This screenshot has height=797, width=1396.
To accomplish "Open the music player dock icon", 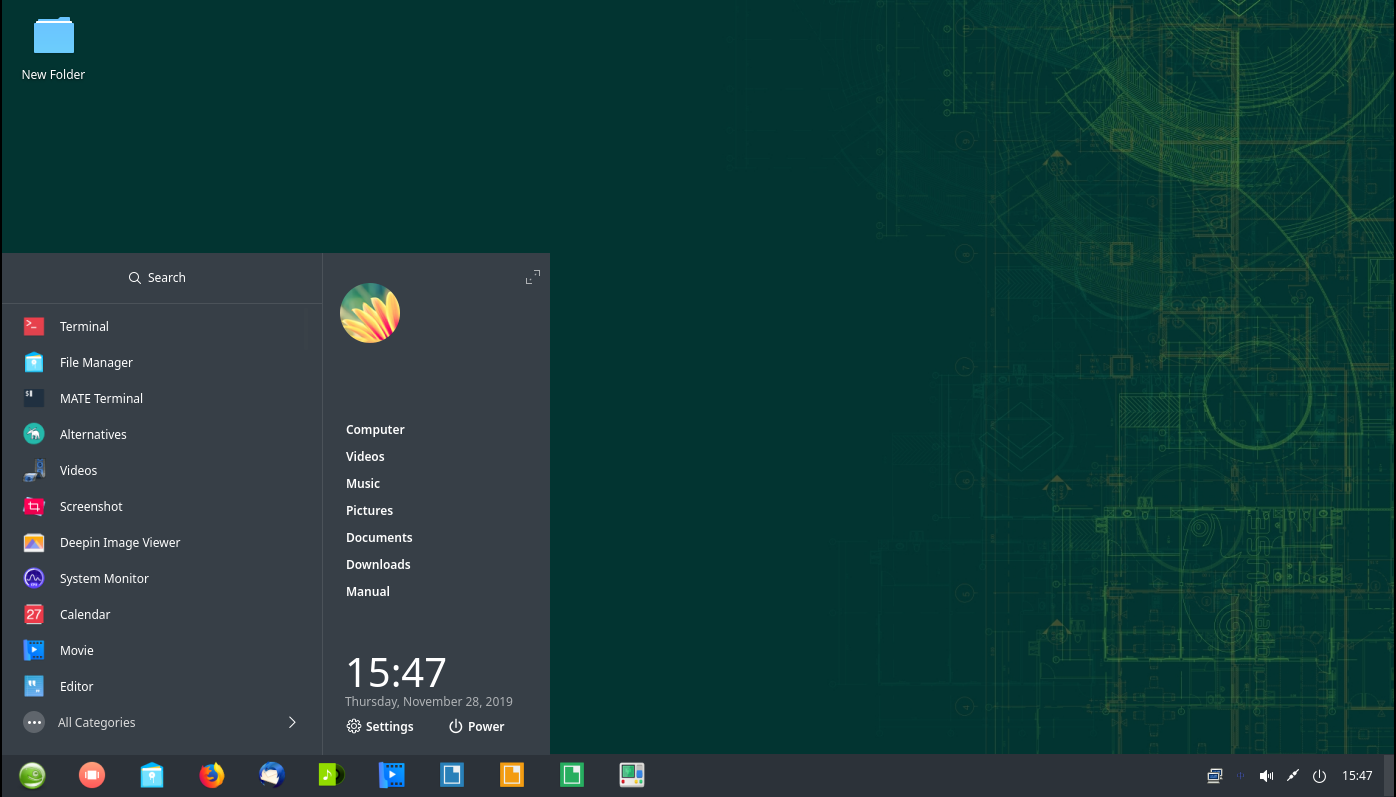I will click(331, 775).
